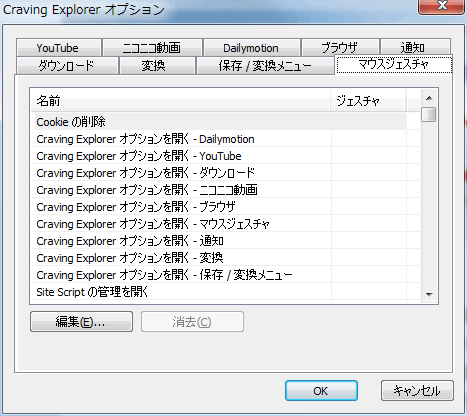Go to the ブラウザ tab
The height and width of the screenshot is (416, 467).
click(340, 48)
